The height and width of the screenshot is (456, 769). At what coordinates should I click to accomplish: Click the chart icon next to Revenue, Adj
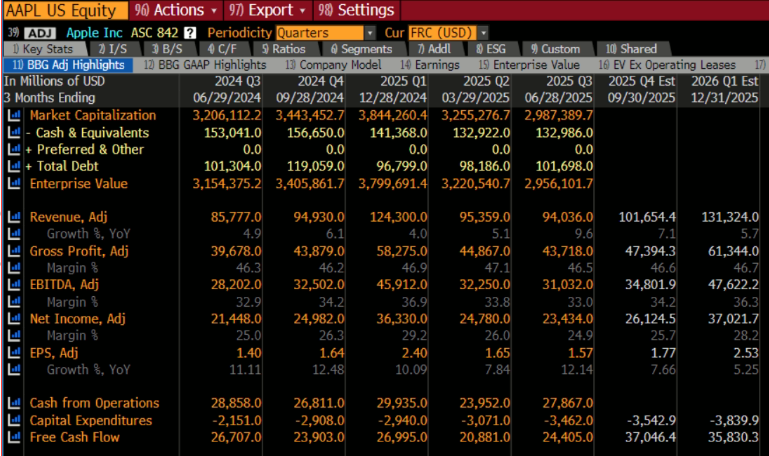[14, 217]
